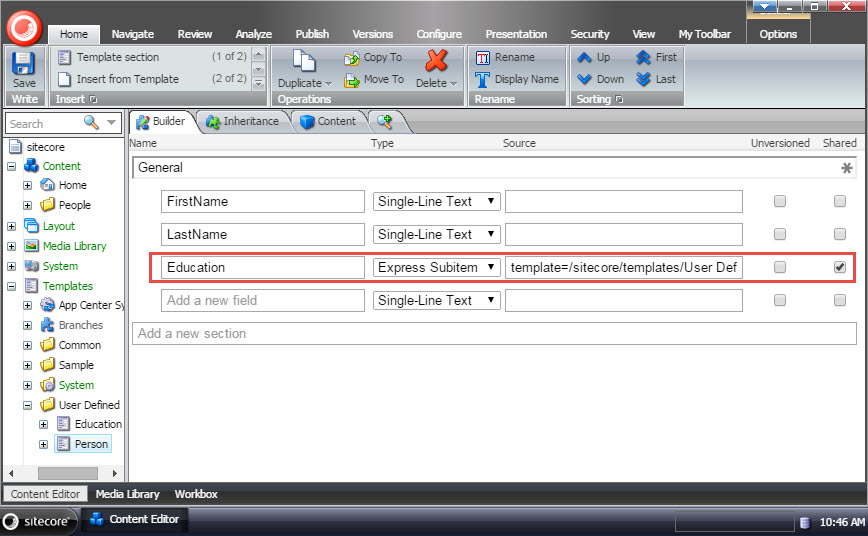Viewport: 868px width, 536px height.
Task: Collapse the User Defined folder in the tree
Action: click(x=28, y=405)
